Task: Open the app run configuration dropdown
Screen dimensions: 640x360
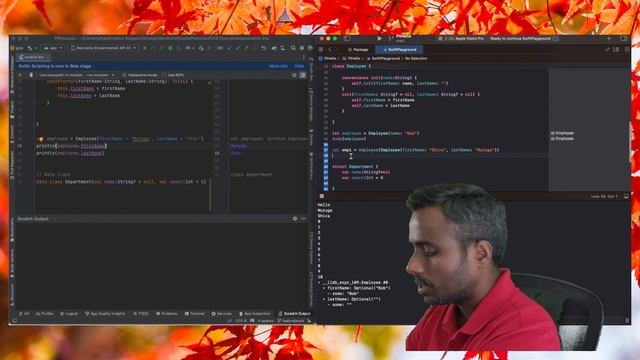Action: (x=53, y=48)
